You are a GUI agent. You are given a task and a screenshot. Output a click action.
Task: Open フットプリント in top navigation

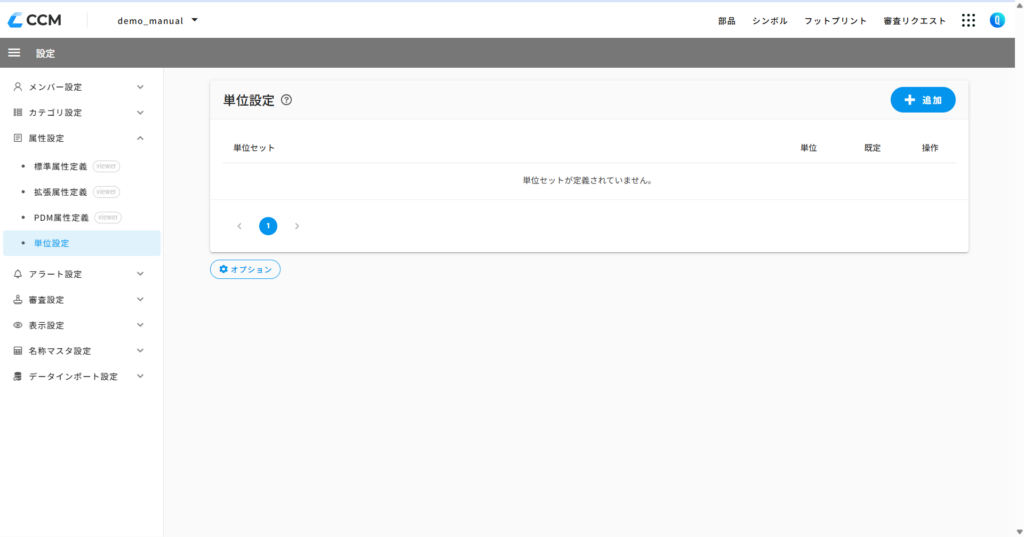[835, 21]
